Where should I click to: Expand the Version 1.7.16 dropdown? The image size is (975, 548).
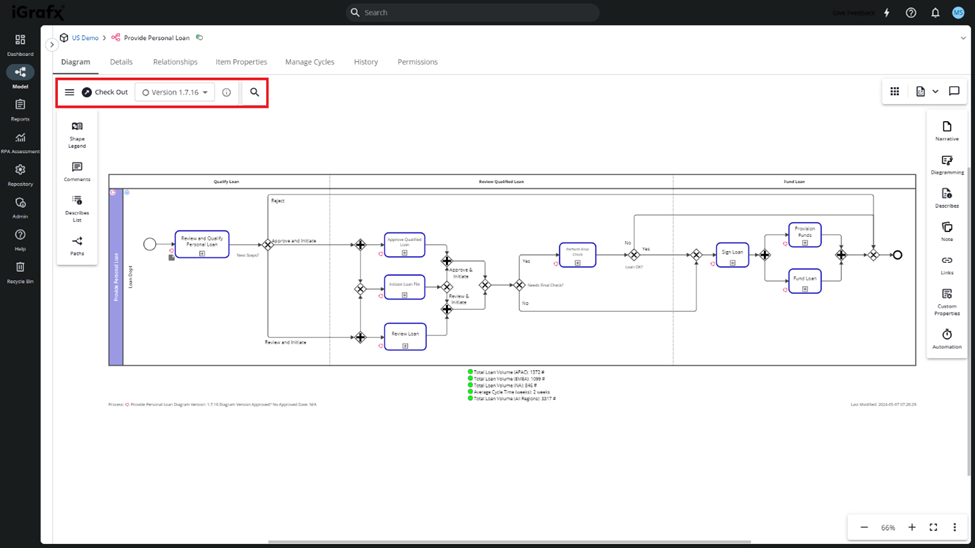[175, 92]
